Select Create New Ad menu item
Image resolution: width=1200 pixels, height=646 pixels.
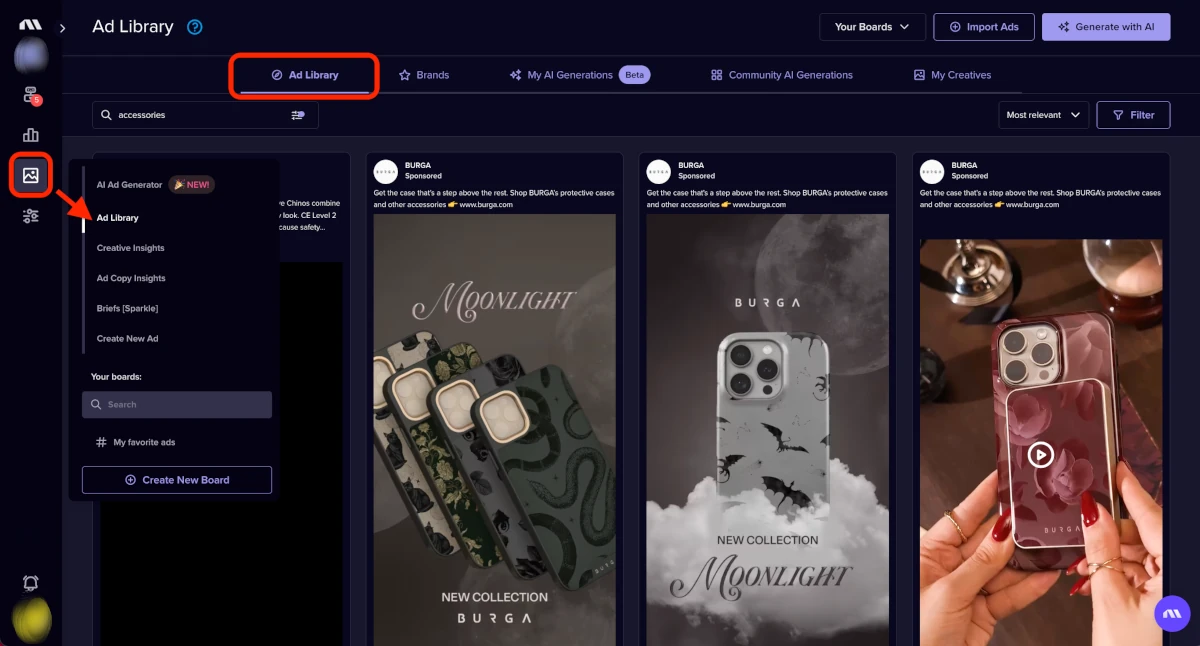pyautogui.click(x=127, y=339)
